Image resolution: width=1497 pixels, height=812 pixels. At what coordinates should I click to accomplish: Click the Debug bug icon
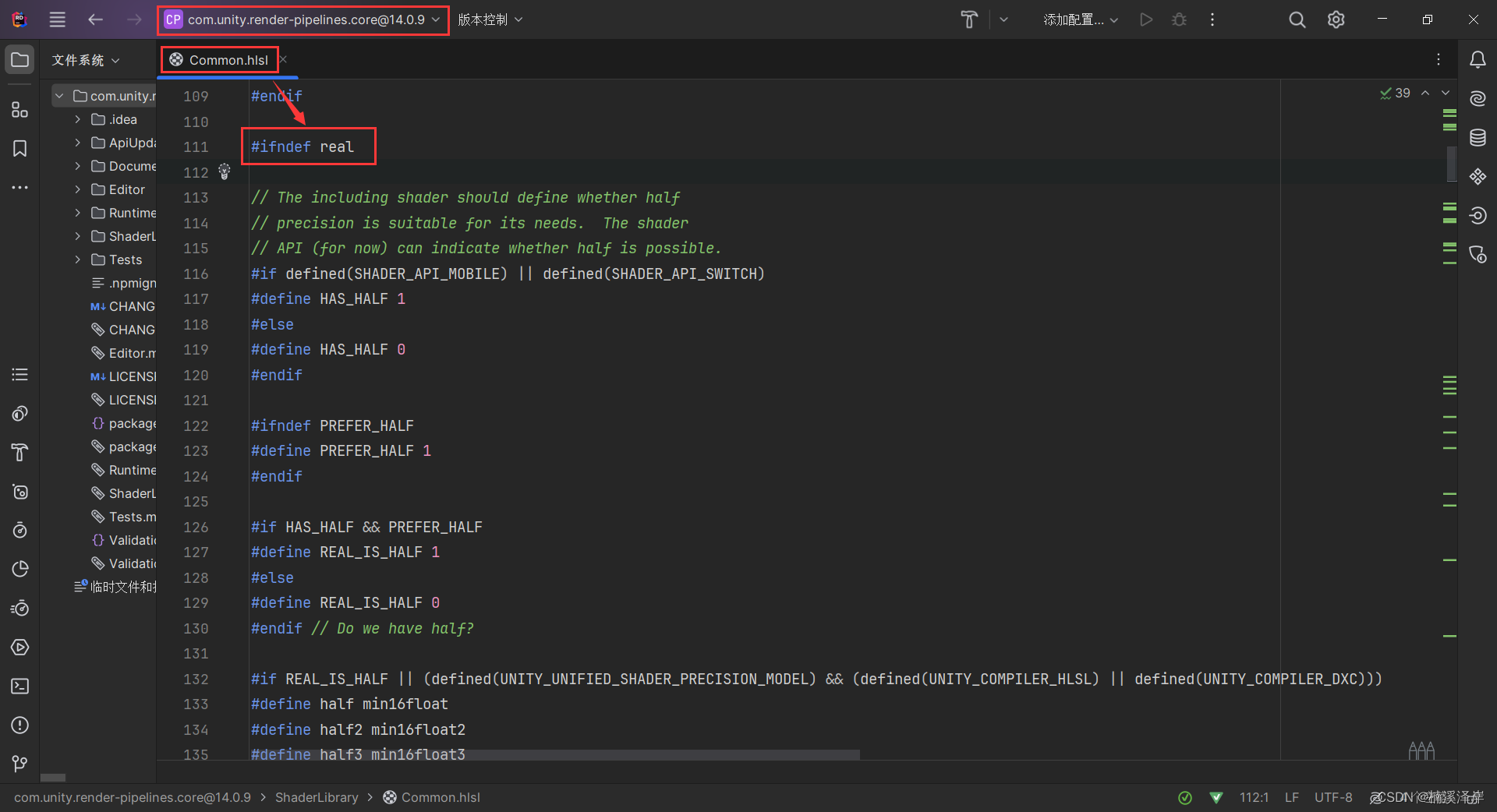(1180, 19)
